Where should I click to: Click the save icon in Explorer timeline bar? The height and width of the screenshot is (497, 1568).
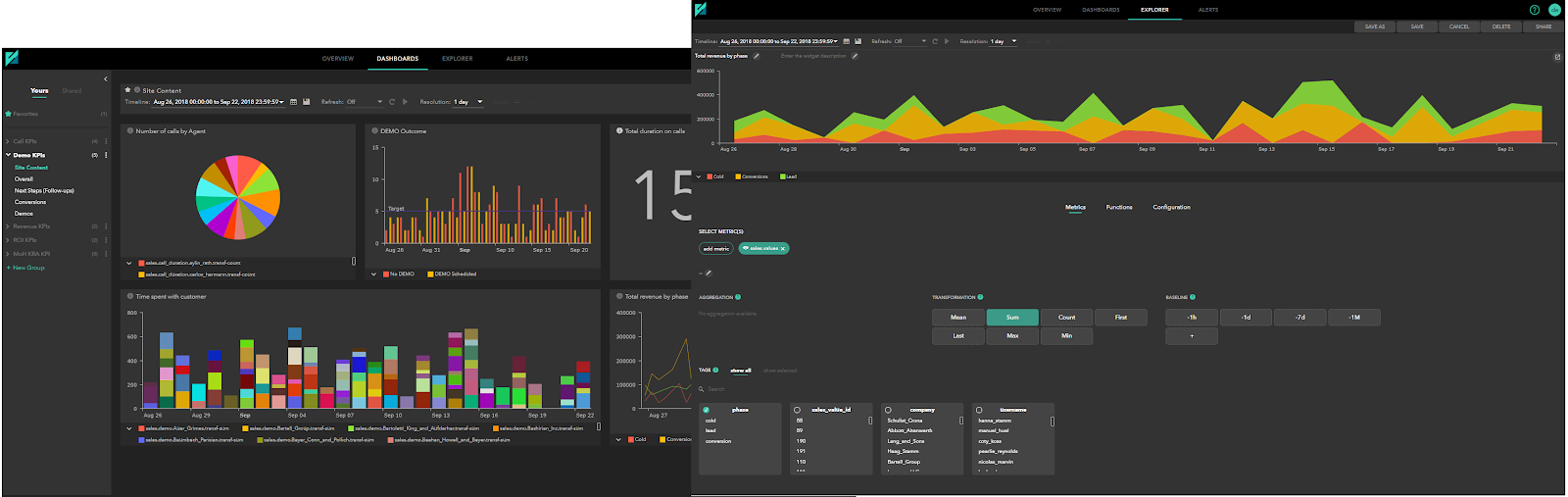(x=858, y=41)
